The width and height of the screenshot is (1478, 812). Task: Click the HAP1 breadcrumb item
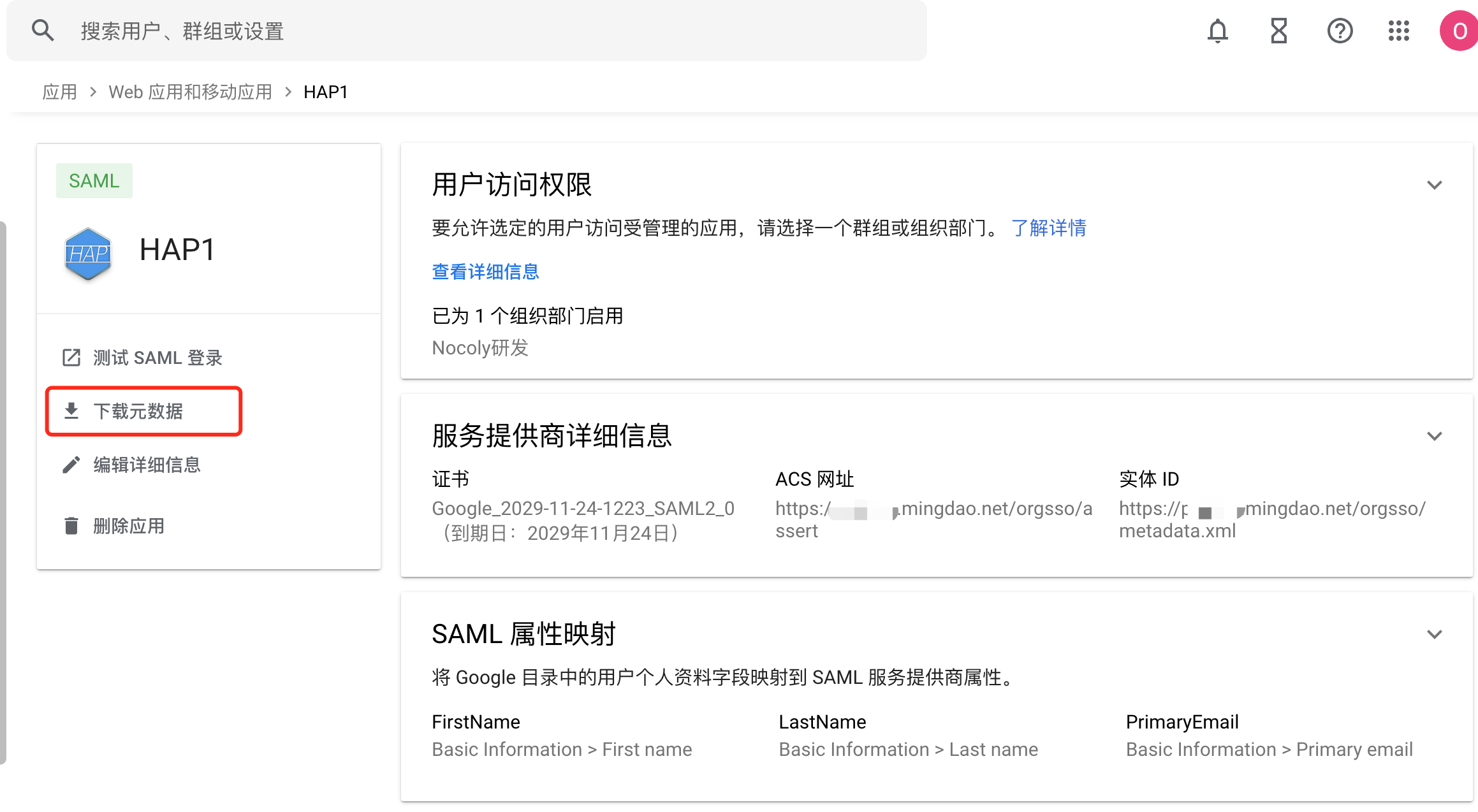326,92
